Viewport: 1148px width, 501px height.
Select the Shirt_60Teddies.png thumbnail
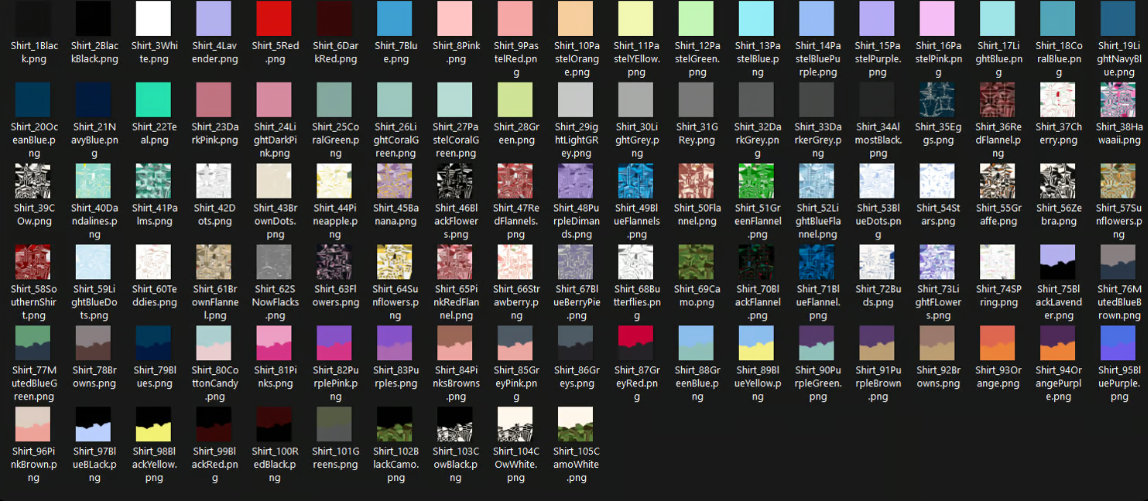(x=155, y=263)
